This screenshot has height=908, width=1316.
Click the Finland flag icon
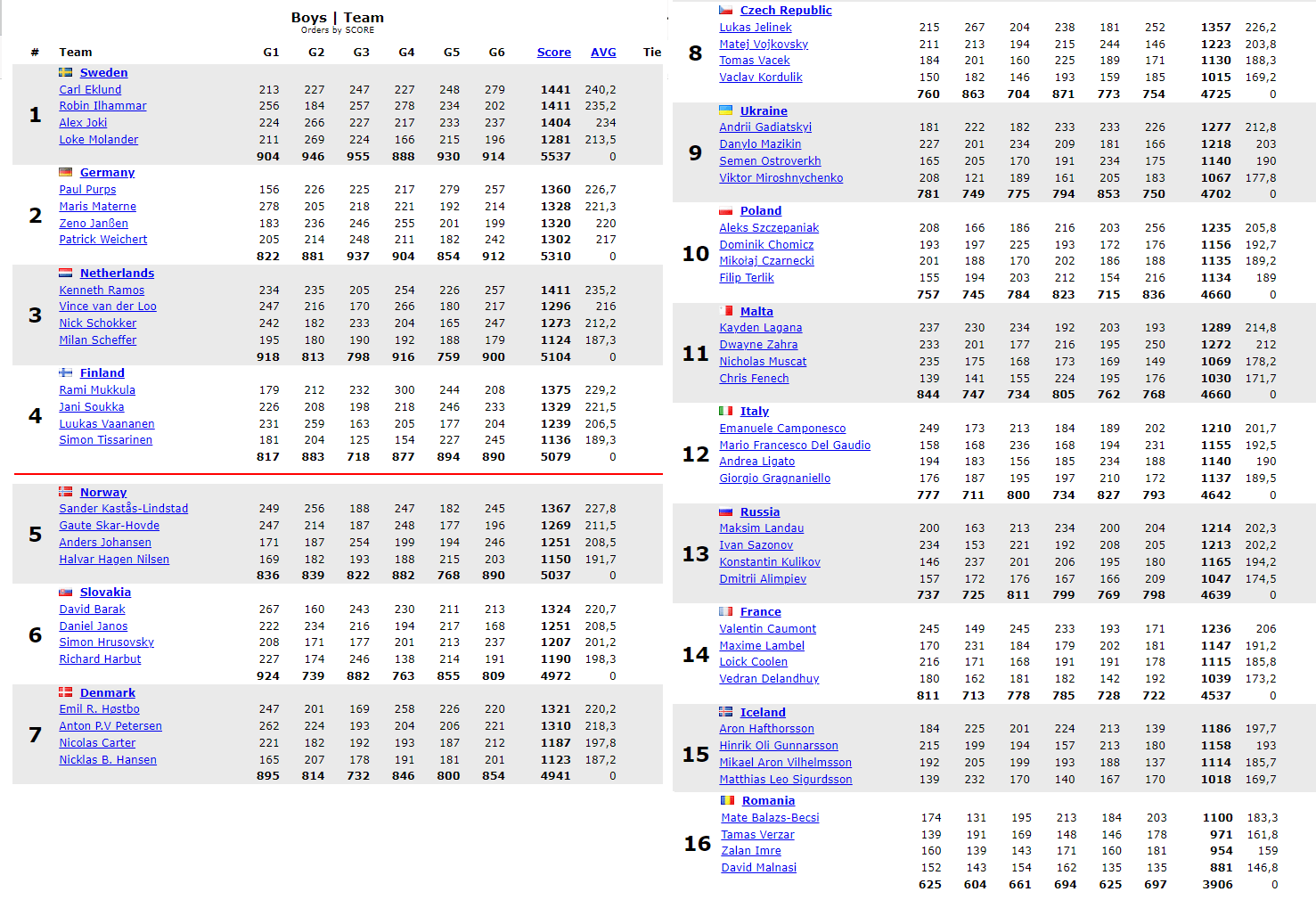[66, 372]
